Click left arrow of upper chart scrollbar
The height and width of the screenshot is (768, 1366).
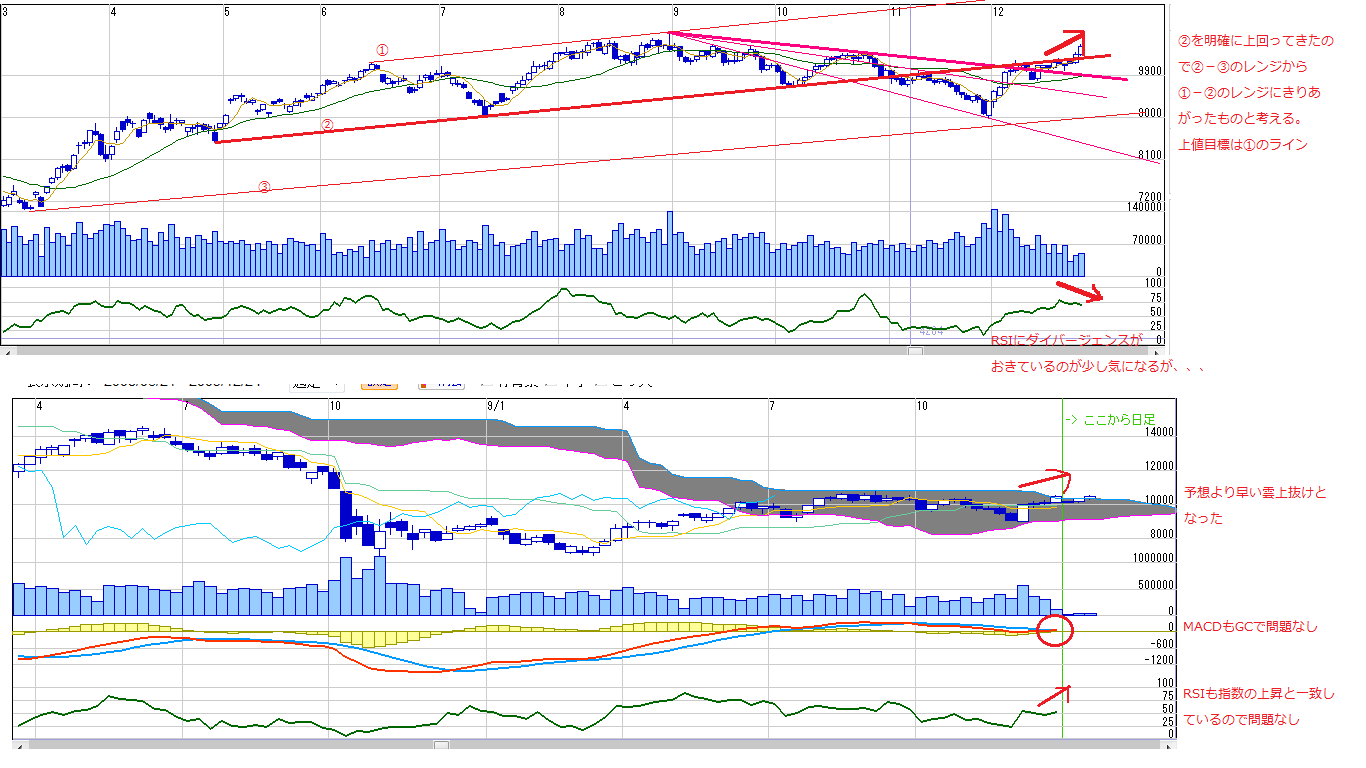(x=6, y=352)
